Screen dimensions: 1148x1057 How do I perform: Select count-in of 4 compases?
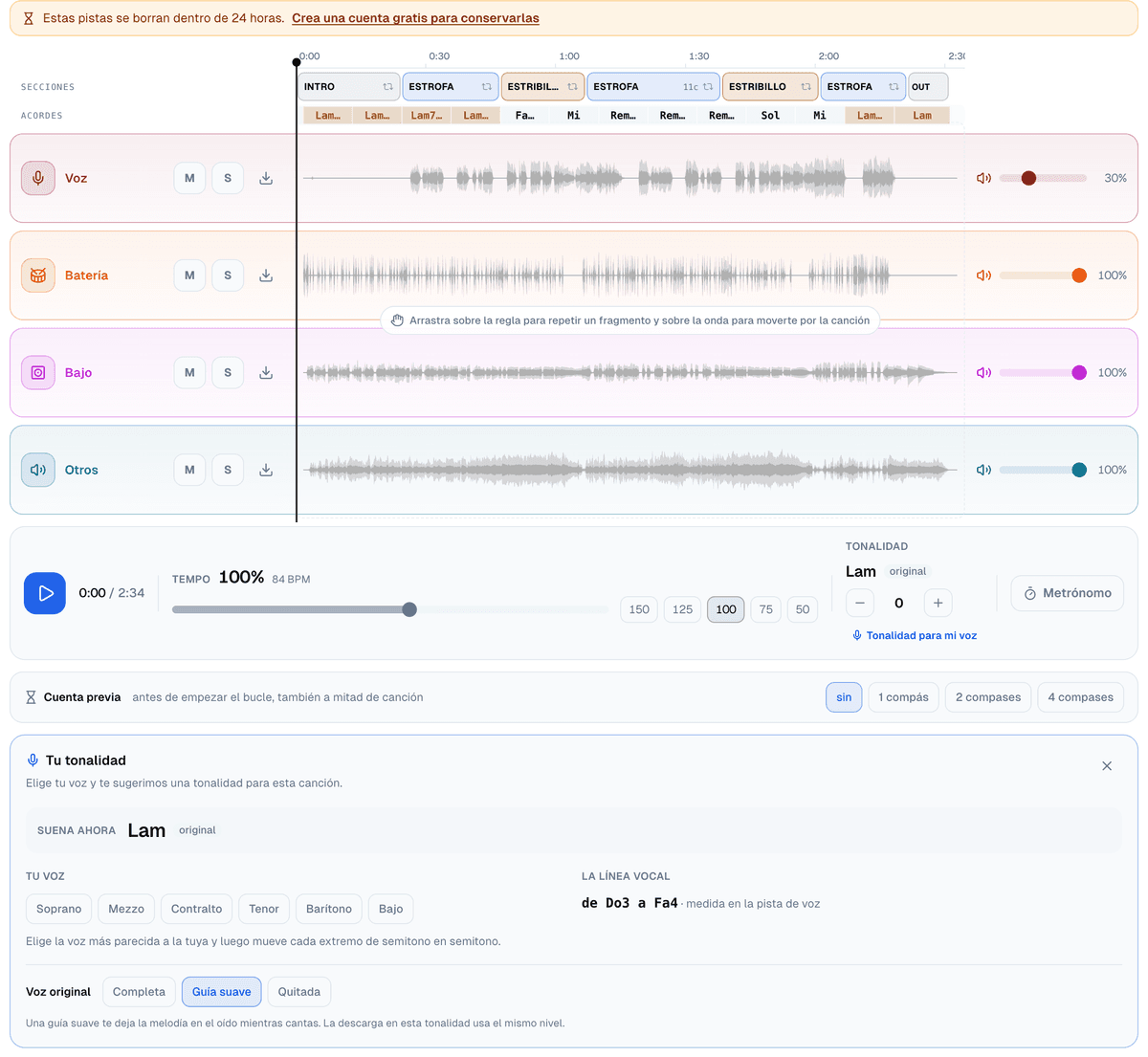pyautogui.click(x=1080, y=697)
